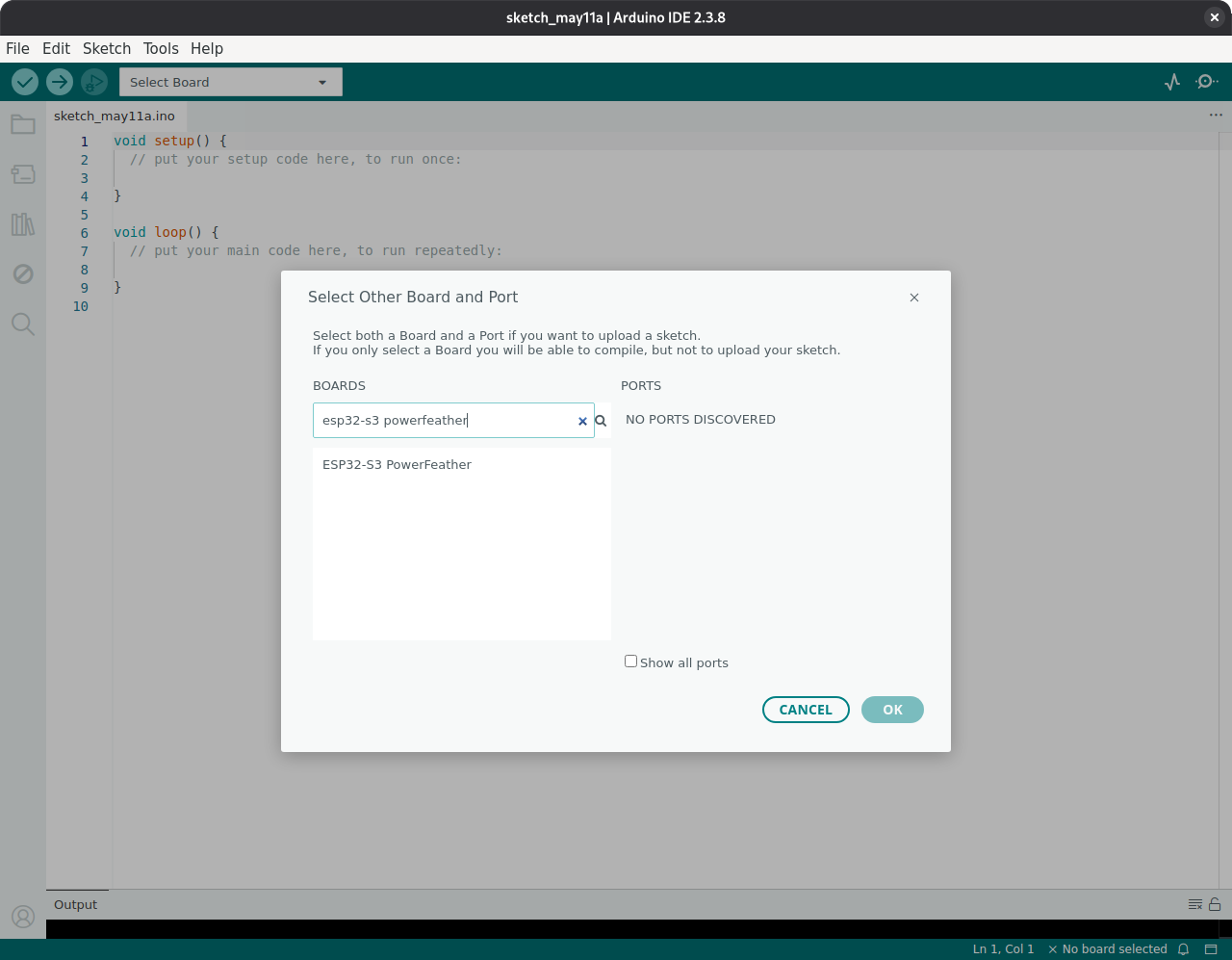Click the void loop() code line

pyautogui.click(x=167, y=232)
